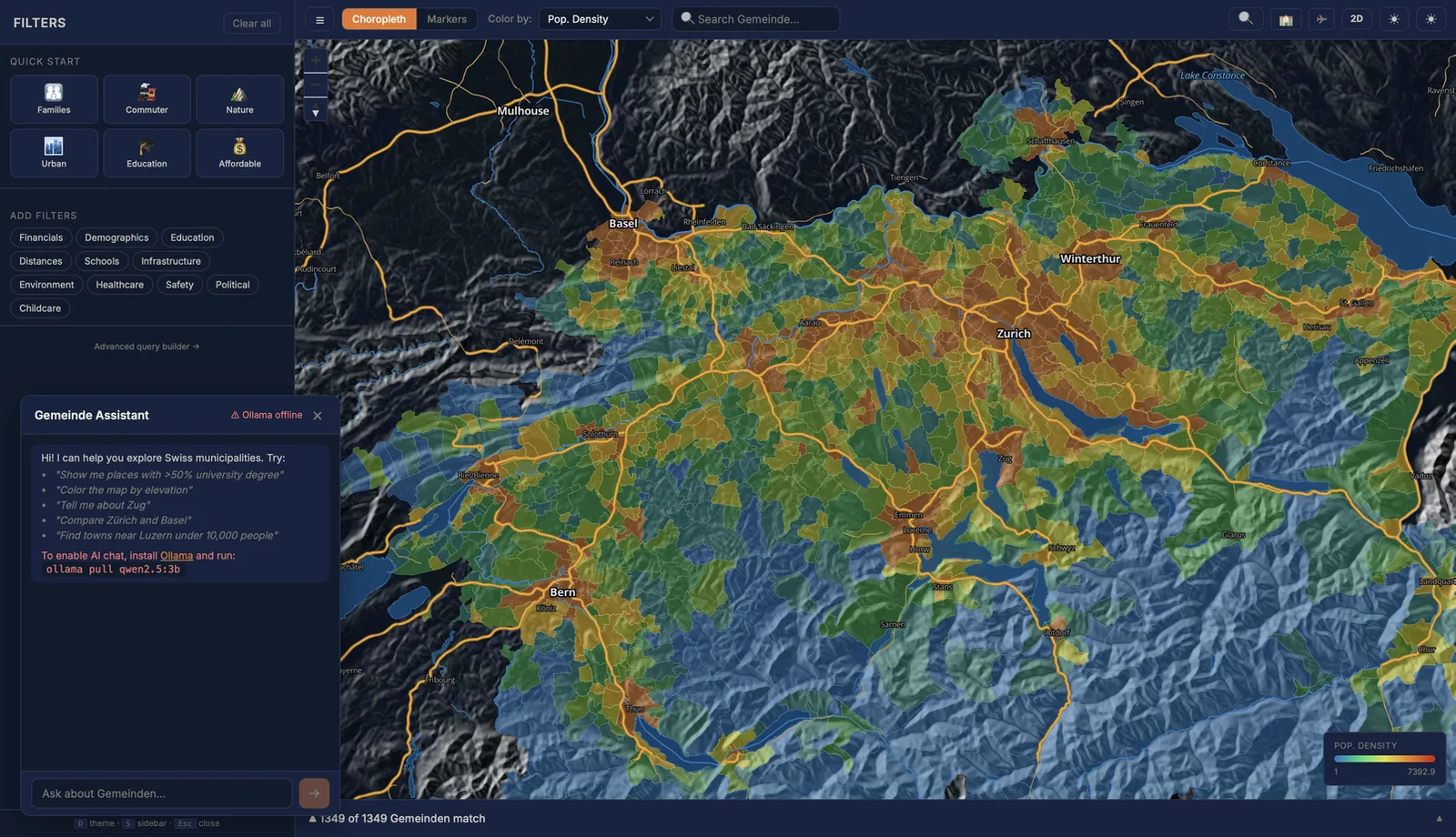Click the airplane fly-through icon

pyautogui.click(x=1321, y=19)
